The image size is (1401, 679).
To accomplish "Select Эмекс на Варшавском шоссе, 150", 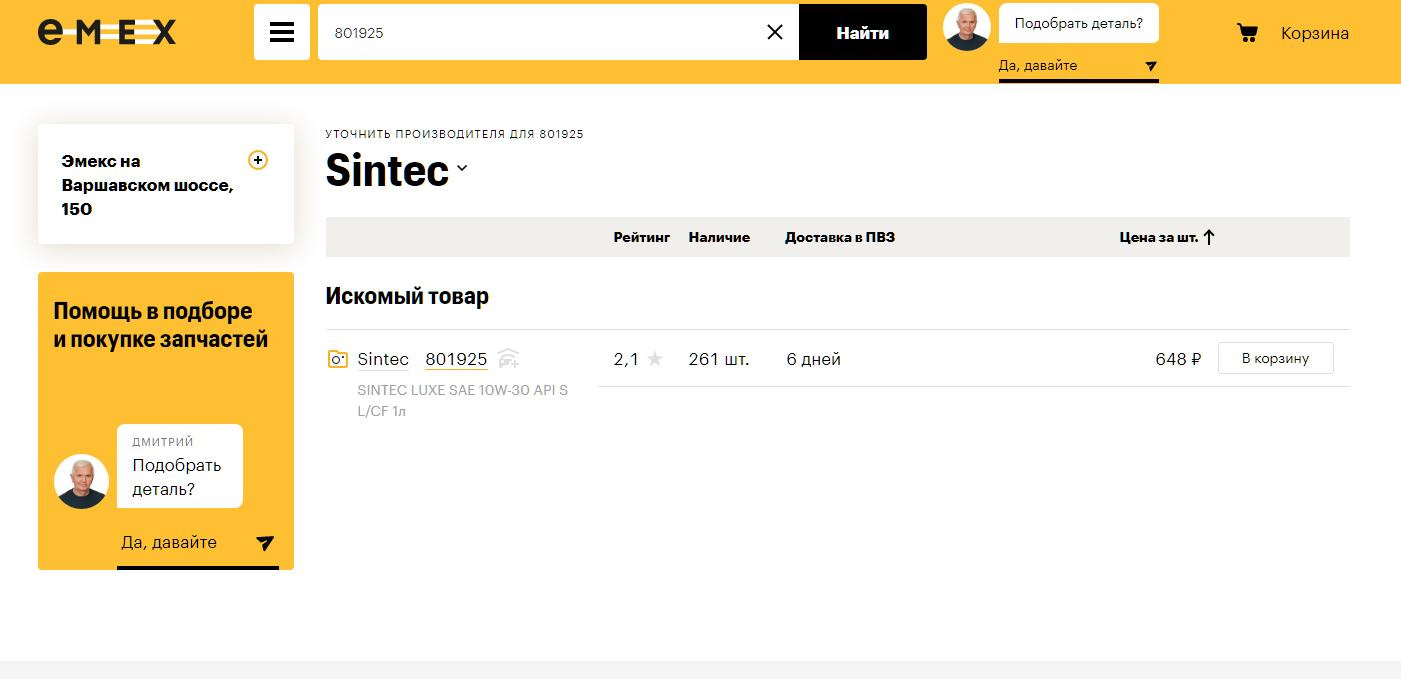I will pyautogui.click(x=147, y=185).
